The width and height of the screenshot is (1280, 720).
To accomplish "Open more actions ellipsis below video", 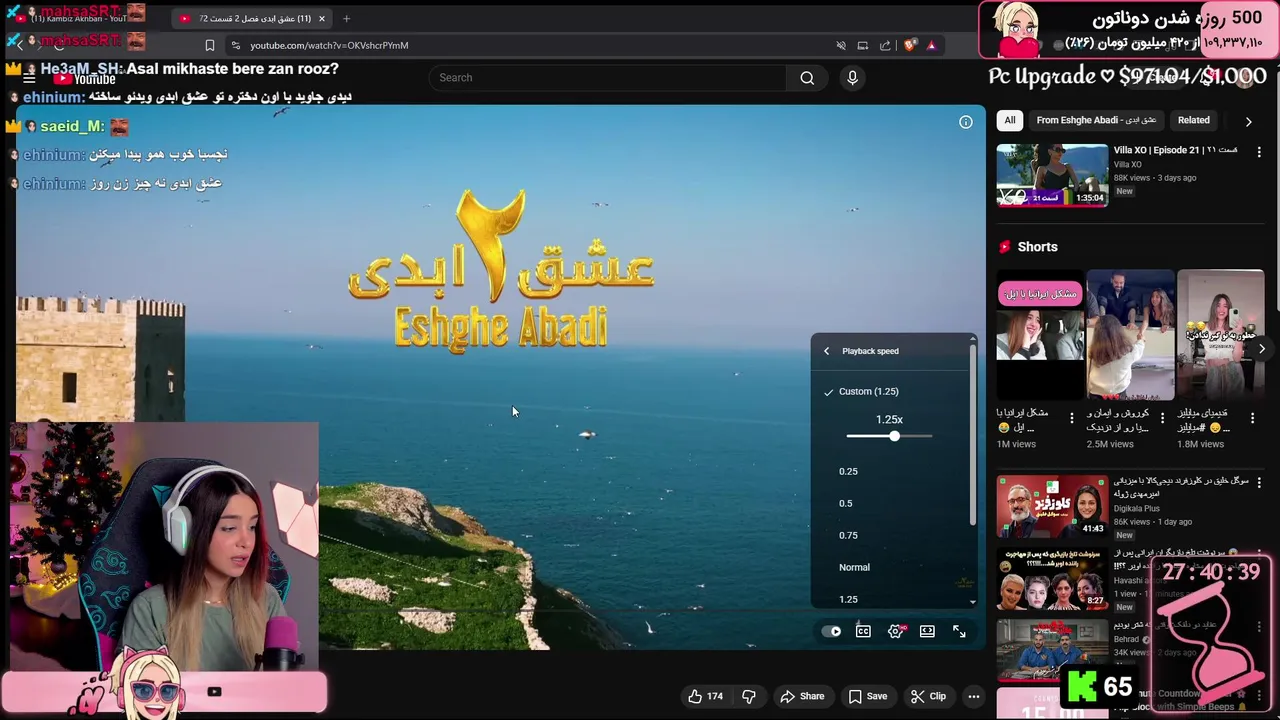I will (x=973, y=696).
